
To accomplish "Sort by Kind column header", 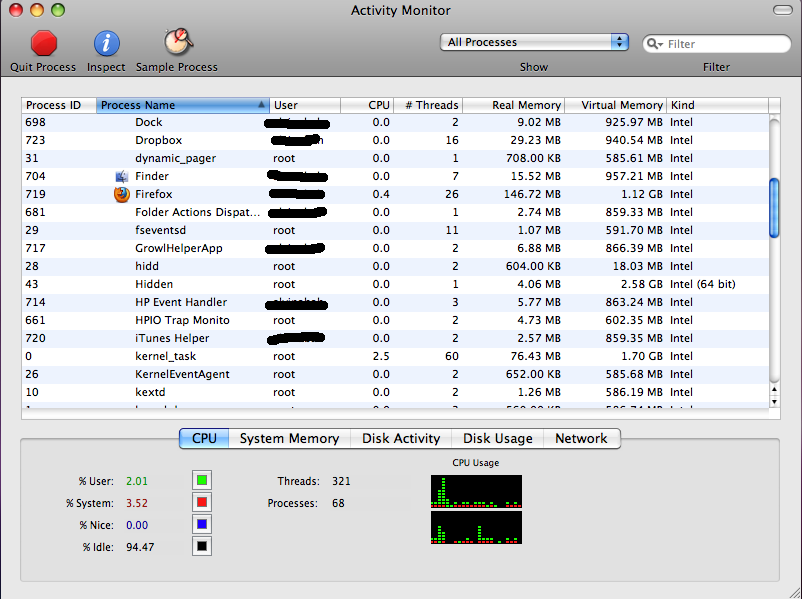I will [717, 105].
